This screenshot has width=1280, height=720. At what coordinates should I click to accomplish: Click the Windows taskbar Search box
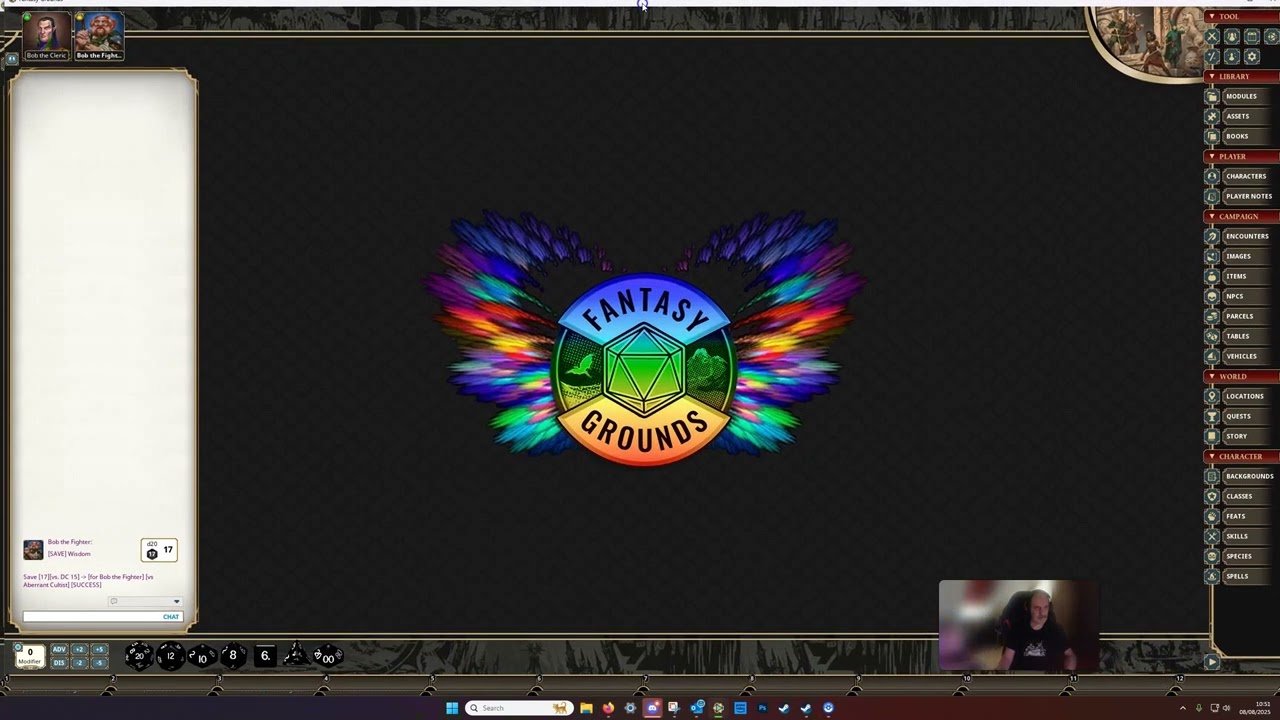point(519,708)
